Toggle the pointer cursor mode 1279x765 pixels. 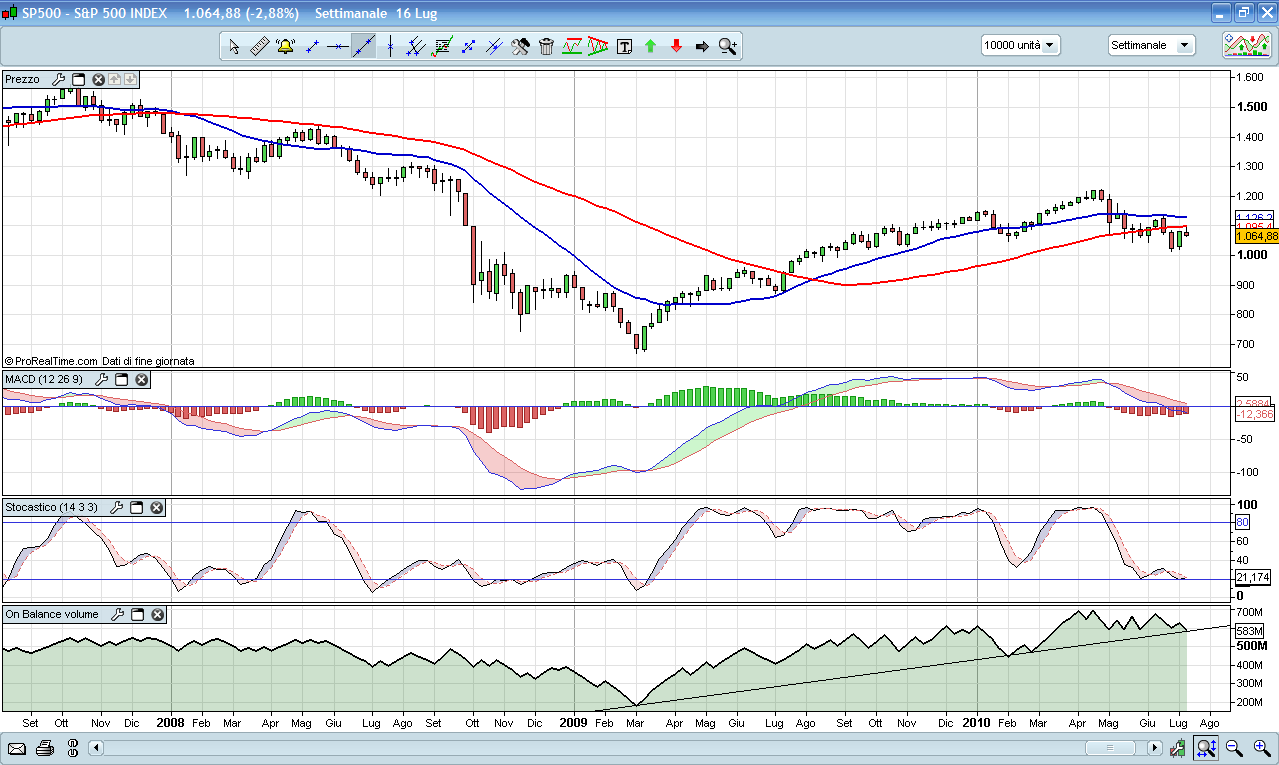[x=233, y=46]
